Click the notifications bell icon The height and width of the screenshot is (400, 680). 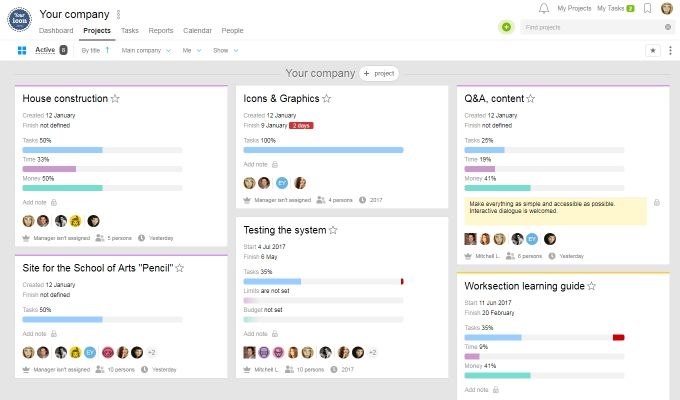click(543, 8)
